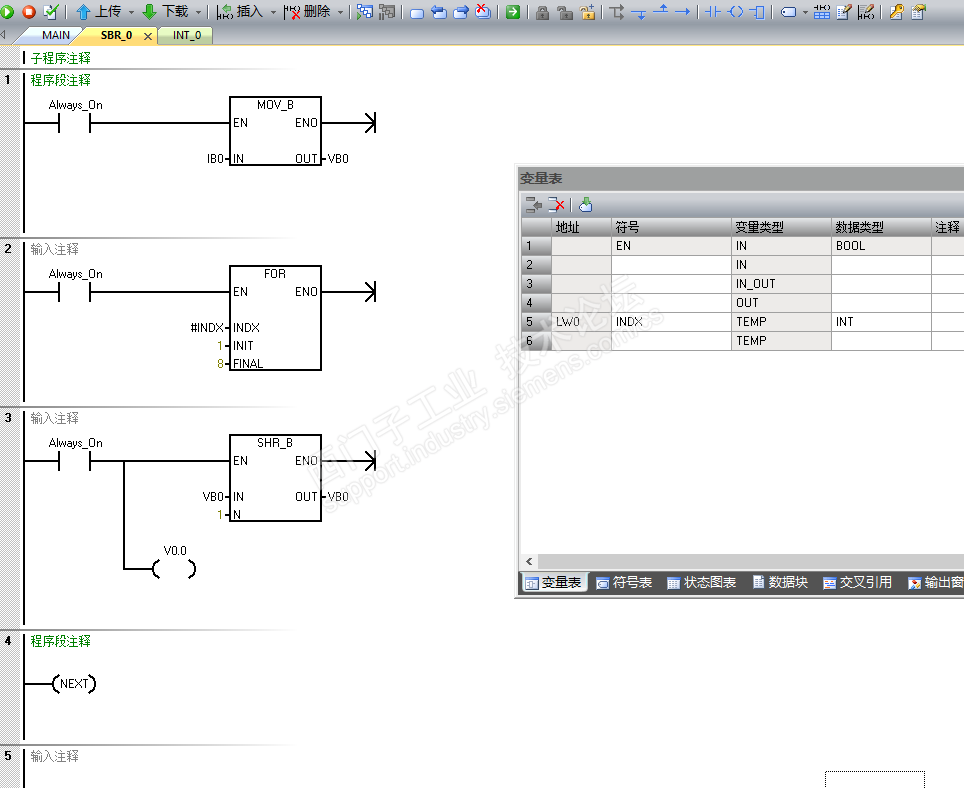Click the golden key password icon
The width and height of the screenshot is (964, 788).
[896, 12]
